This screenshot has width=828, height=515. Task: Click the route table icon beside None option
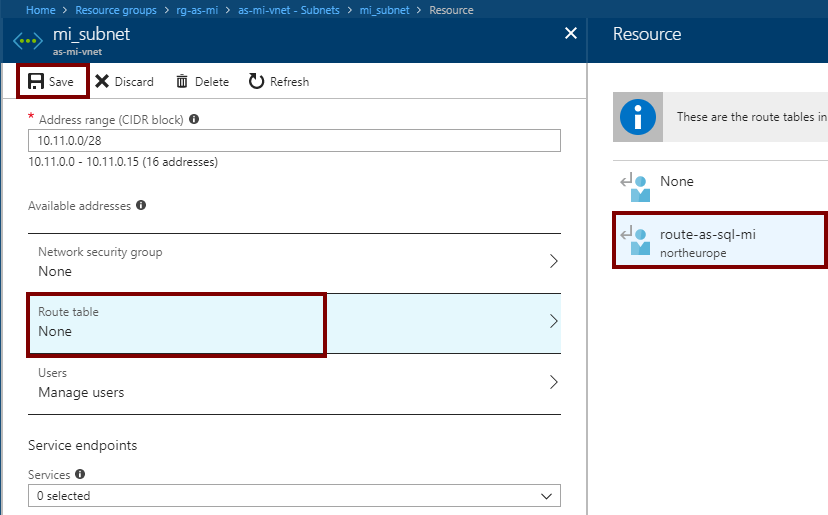(634, 186)
